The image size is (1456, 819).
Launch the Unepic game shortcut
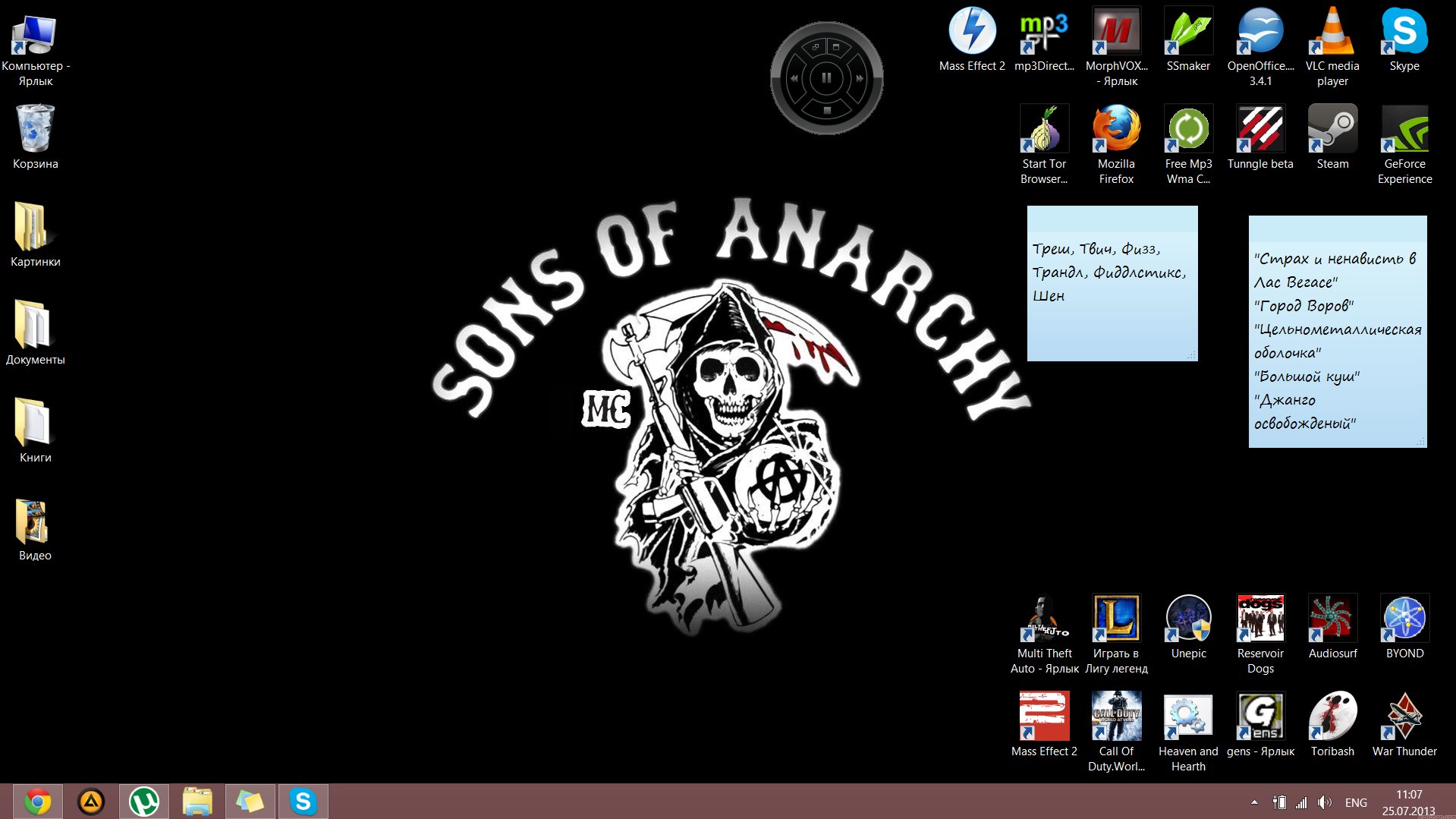pos(1188,618)
